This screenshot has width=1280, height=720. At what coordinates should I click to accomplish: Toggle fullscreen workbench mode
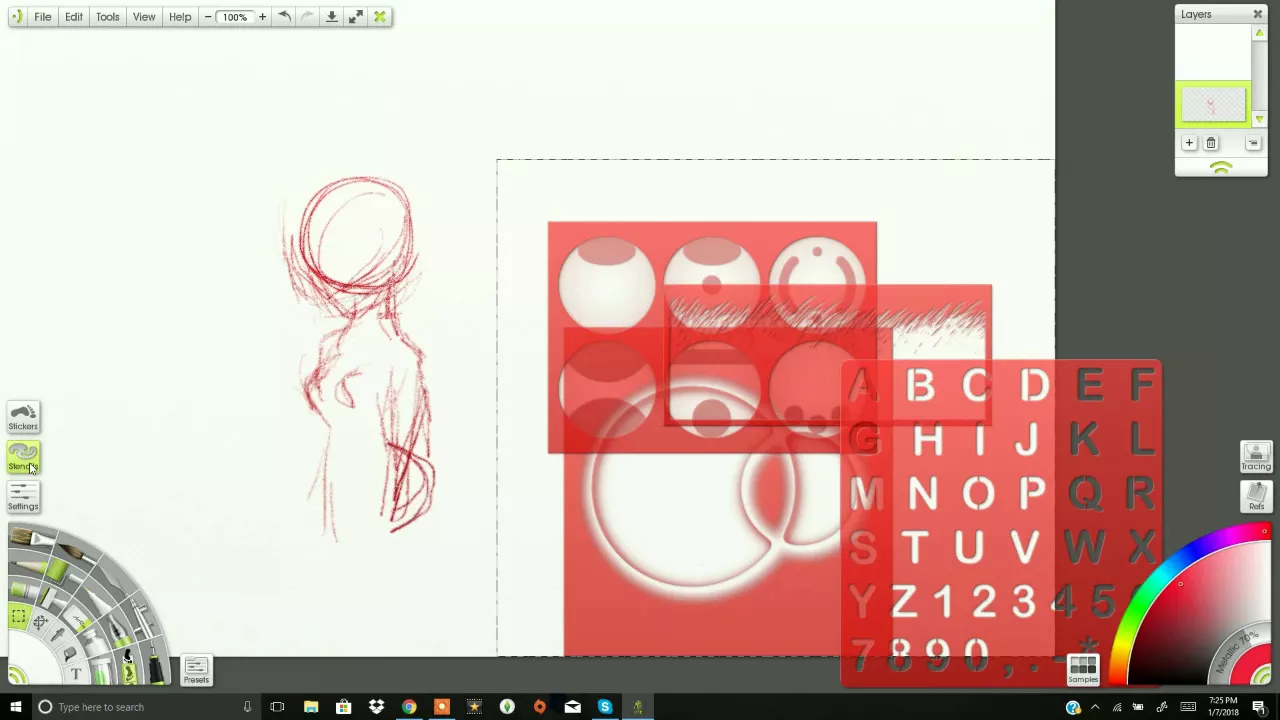click(x=355, y=17)
